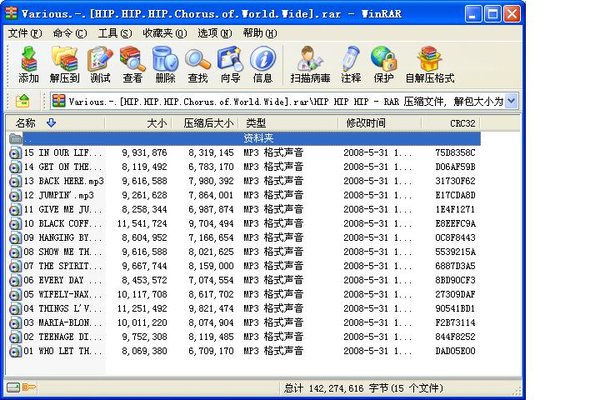
Task: Click packed size 9,821,474
Action: tap(211, 309)
